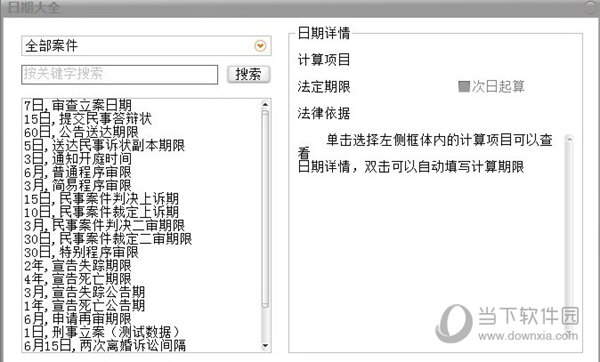Click the 按关键字搜索 keyword search field
Image resolution: width=600 pixels, height=362 pixels.
[120, 74]
